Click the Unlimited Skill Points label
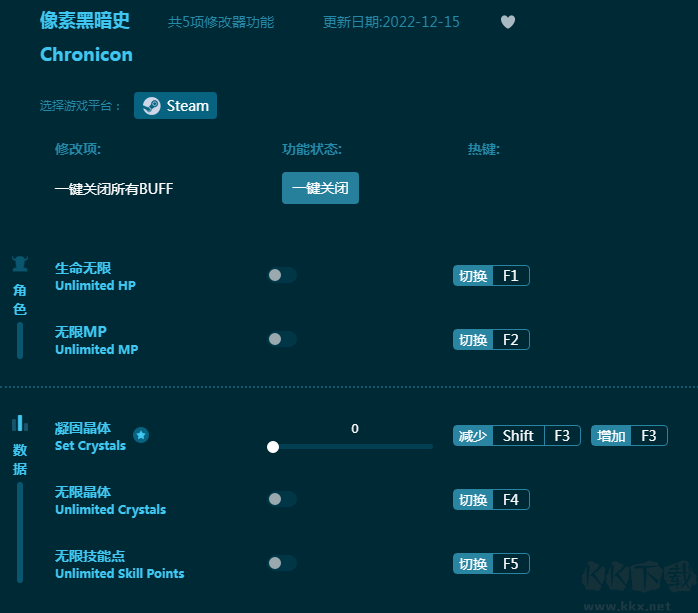This screenshot has height=613, width=698. 119,574
